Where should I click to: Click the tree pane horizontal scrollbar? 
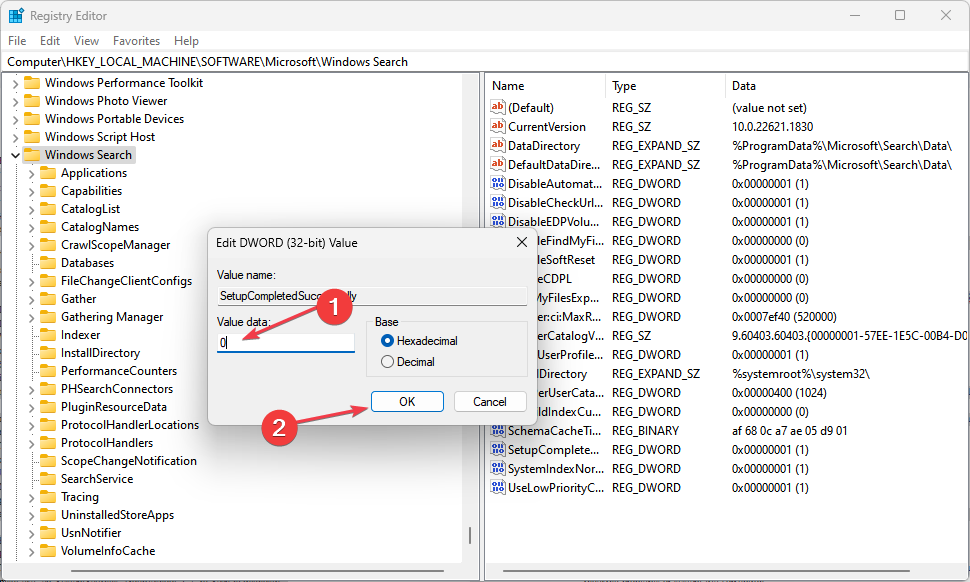click(257, 570)
